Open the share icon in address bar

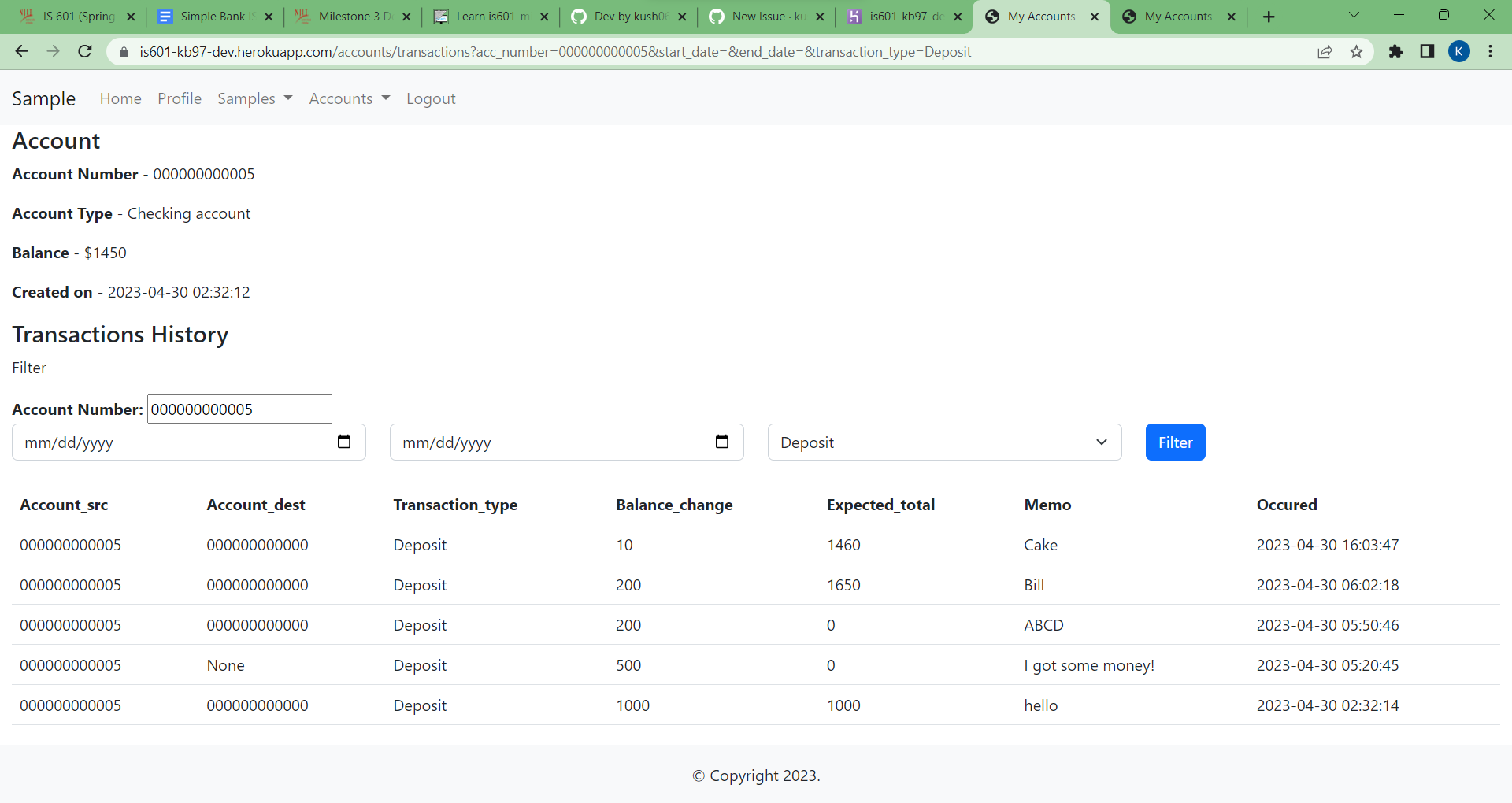coord(1325,51)
